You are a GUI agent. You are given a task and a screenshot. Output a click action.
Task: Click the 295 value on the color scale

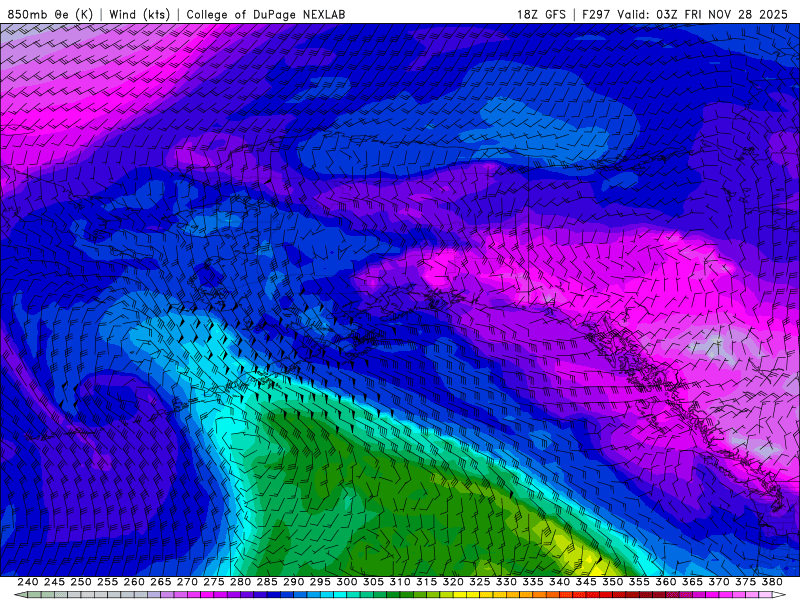(320, 582)
